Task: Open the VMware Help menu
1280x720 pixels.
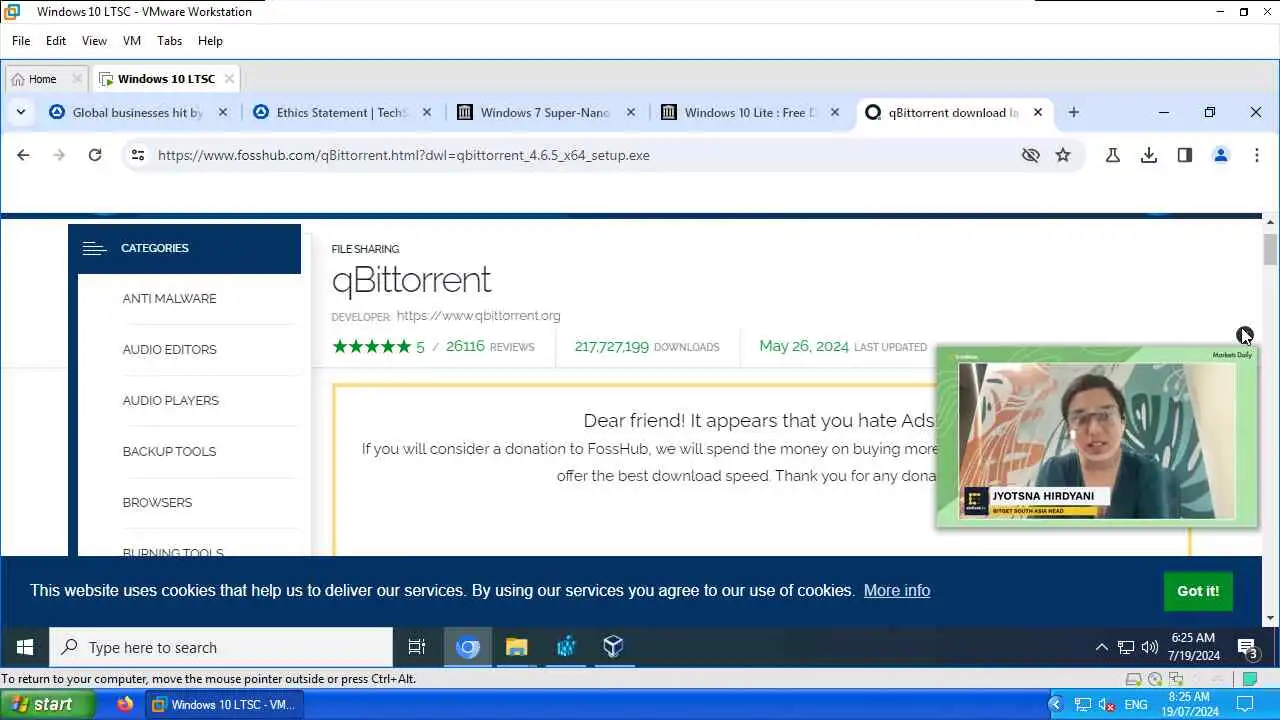Action: coord(210,41)
